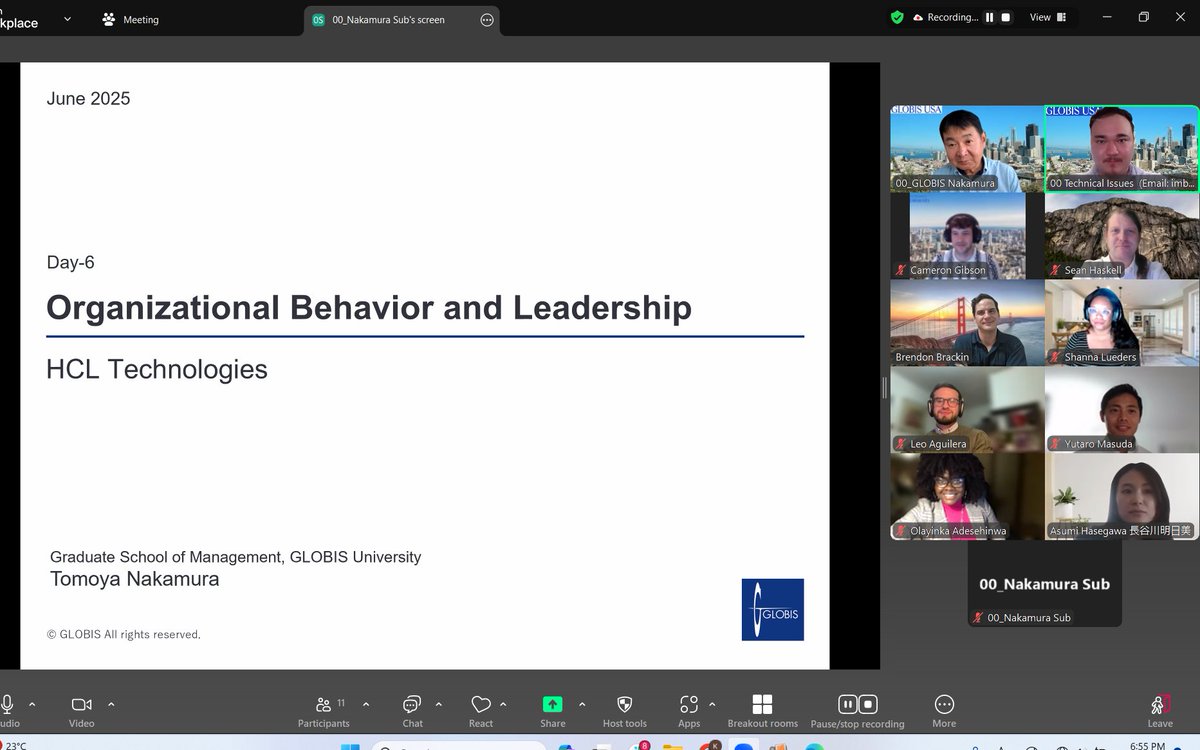
Task: Select Asumi Hasegawa video tile
Action: [x=1121, y=496]
